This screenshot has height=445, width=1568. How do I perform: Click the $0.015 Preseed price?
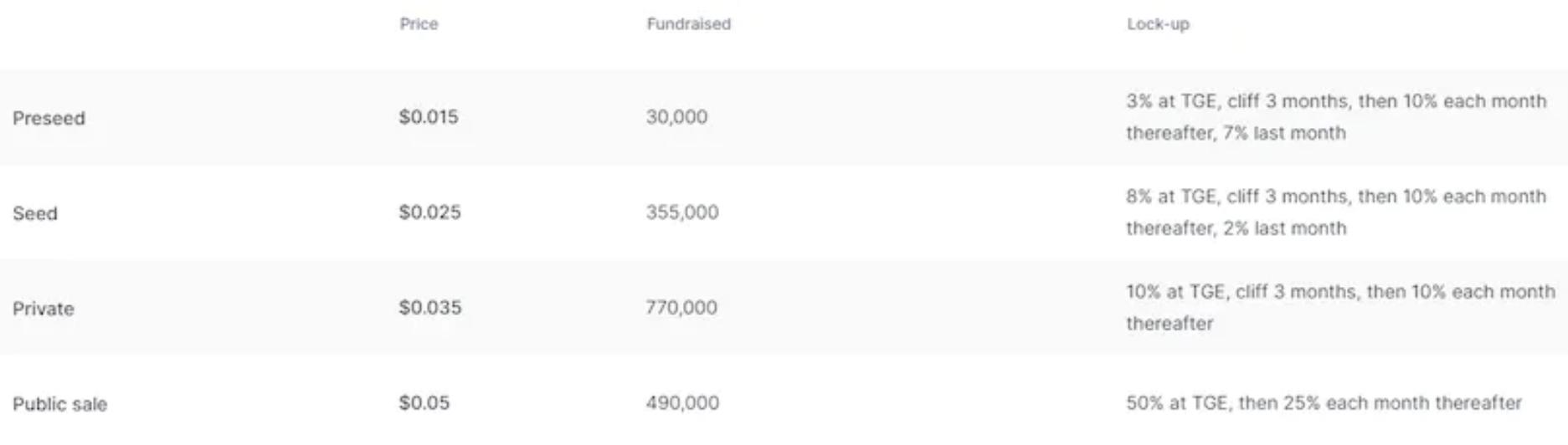pos(429,117)
